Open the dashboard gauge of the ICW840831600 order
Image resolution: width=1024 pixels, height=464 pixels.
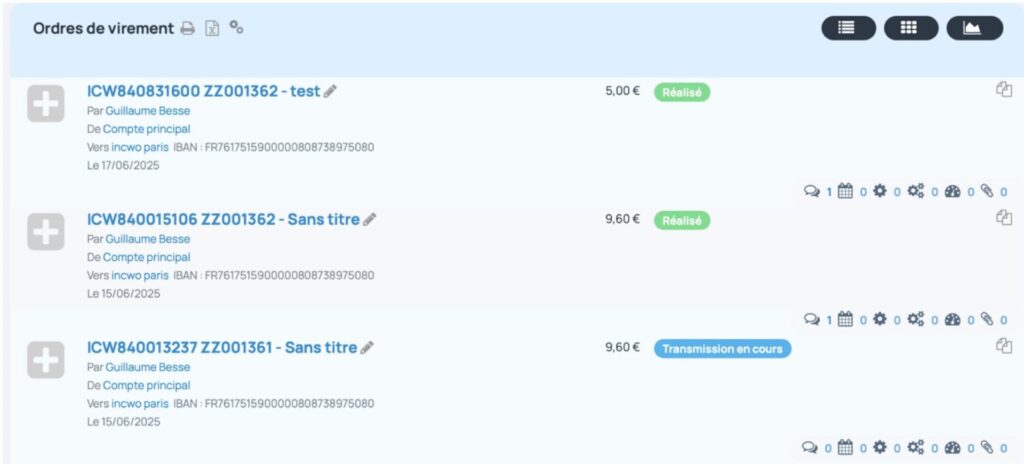(952, 192)
